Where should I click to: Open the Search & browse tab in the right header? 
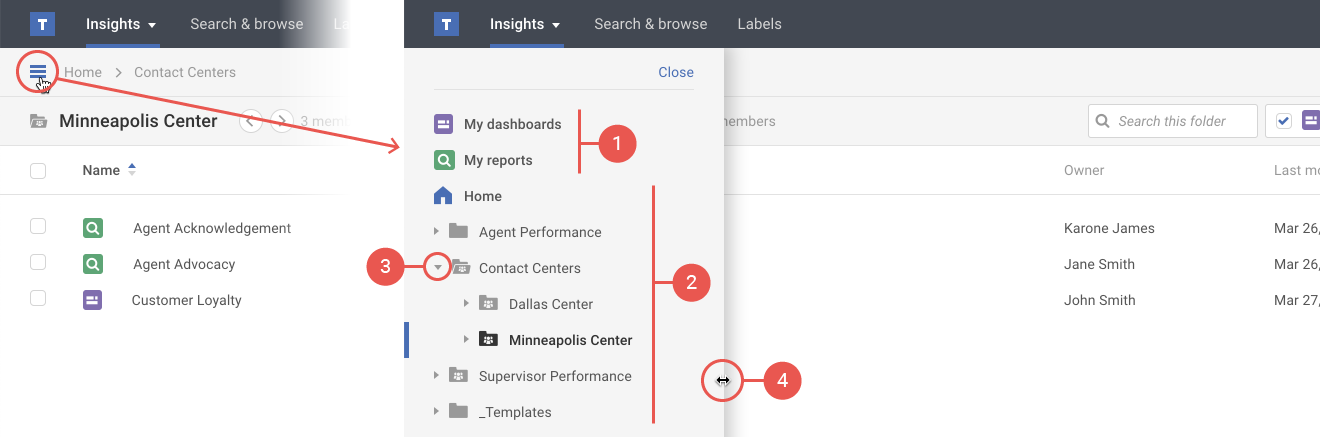pyautogui.click(x=650, y=24)
